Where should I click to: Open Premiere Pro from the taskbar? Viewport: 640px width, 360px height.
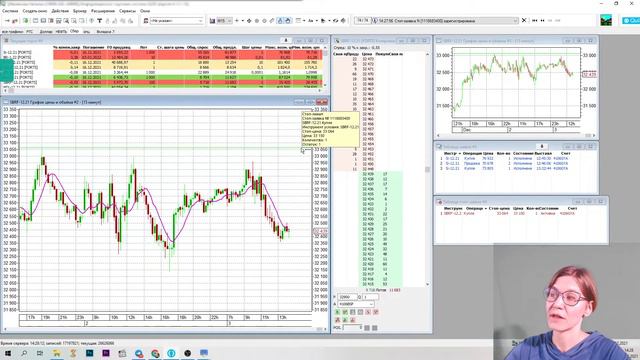point(106,353)
